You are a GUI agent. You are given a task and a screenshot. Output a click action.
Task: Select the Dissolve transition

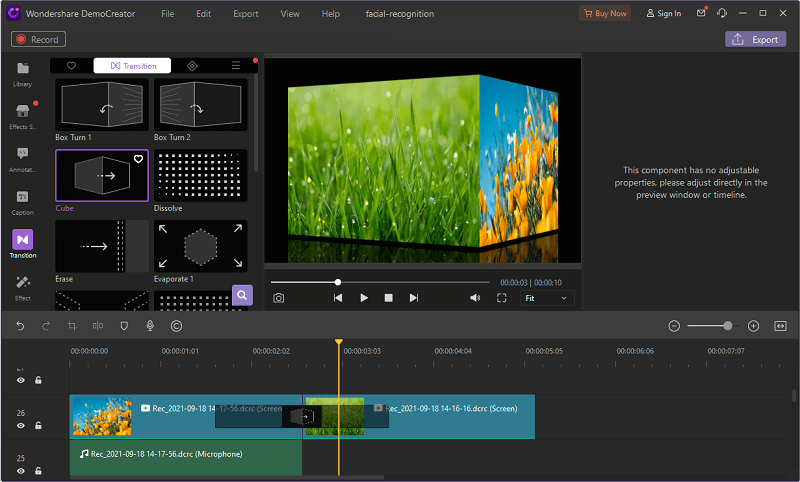[x=201, y=175]
